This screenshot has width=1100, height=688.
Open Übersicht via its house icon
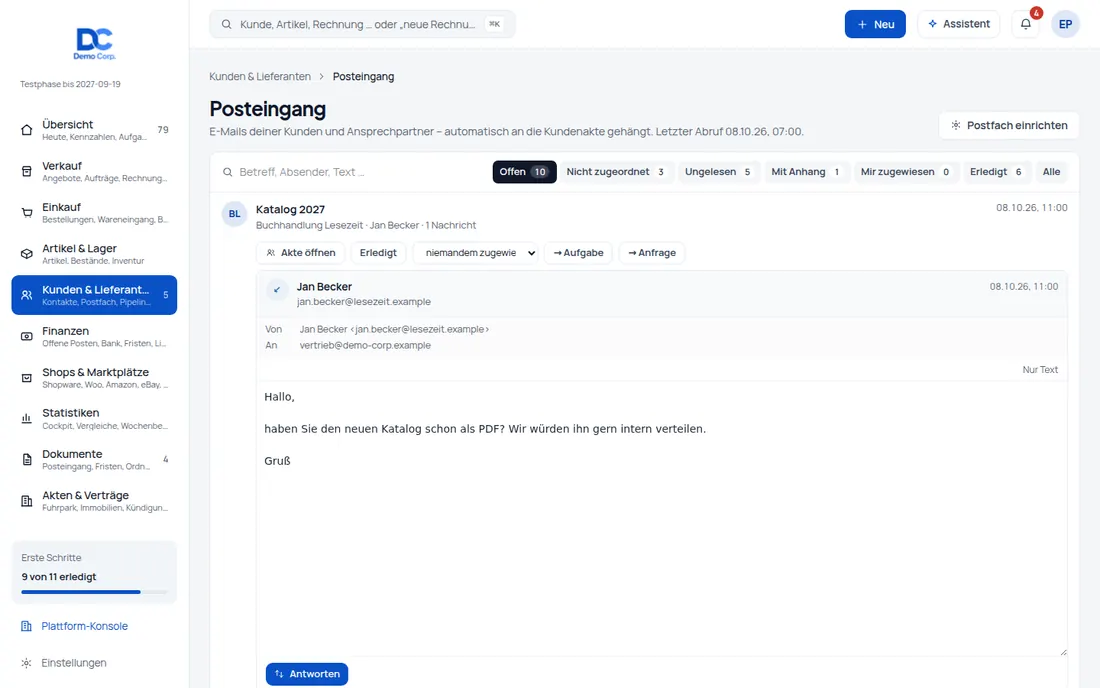coord(27,130)
